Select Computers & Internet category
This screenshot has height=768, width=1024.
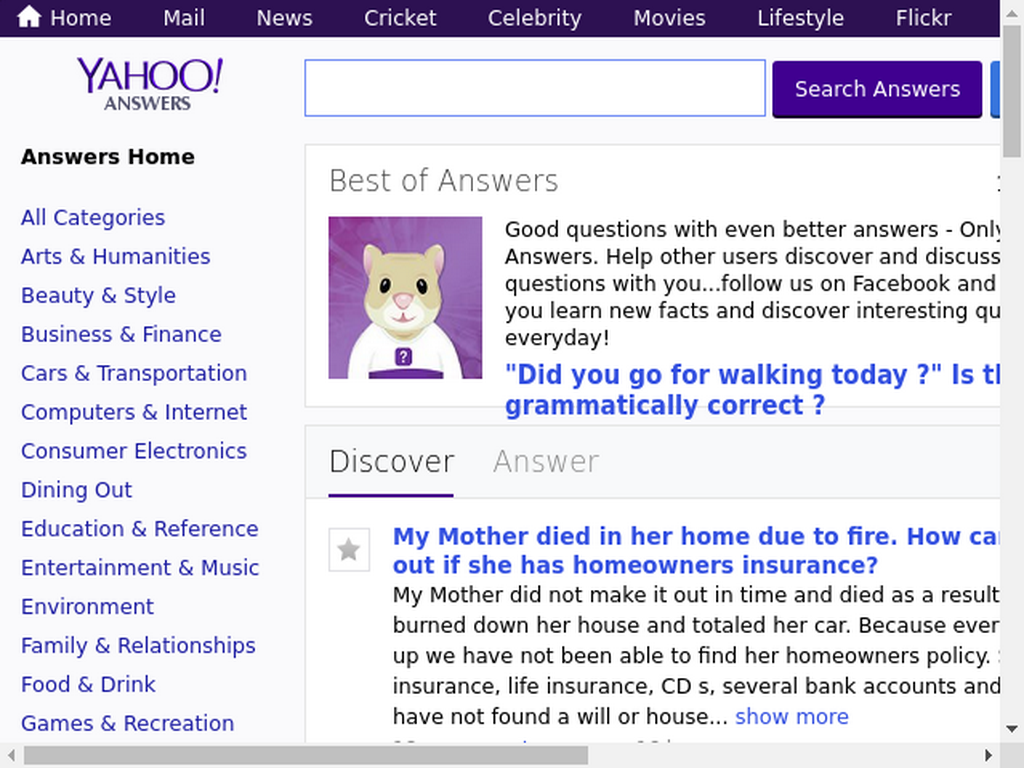[134, 412]
